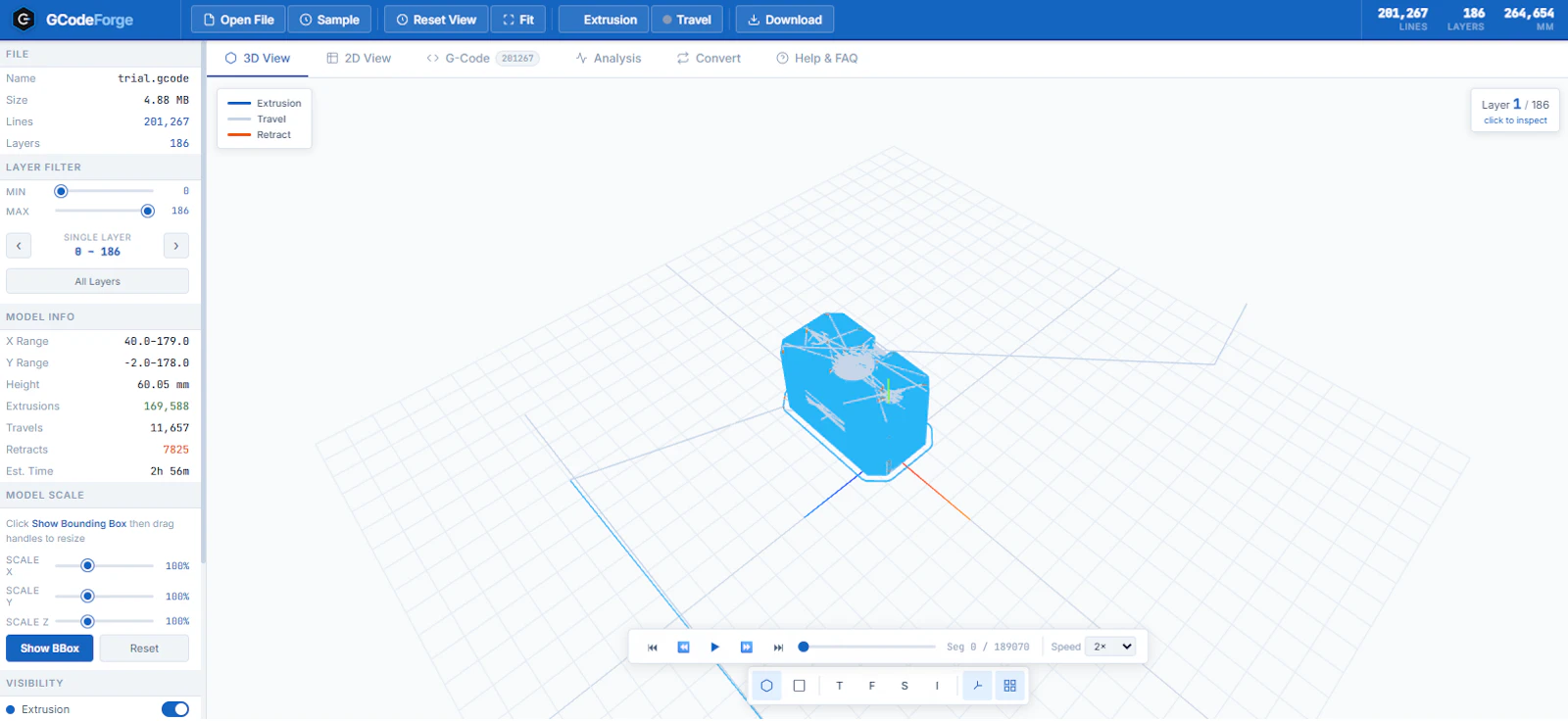Switch to Front view (F)
Viewport: 1568px width, 721px height.
[x=872, y=686]
